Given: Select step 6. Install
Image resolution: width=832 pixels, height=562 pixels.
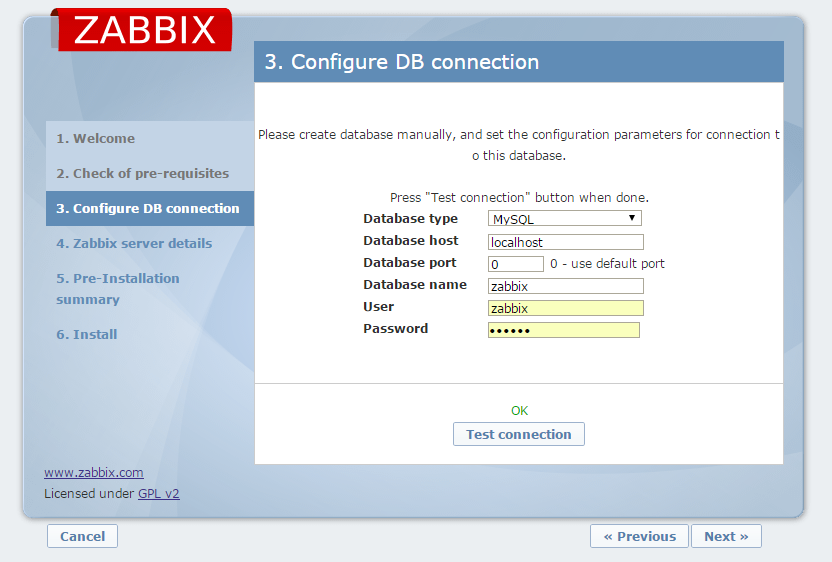Looking at the screenshot, I should point(150,334).
